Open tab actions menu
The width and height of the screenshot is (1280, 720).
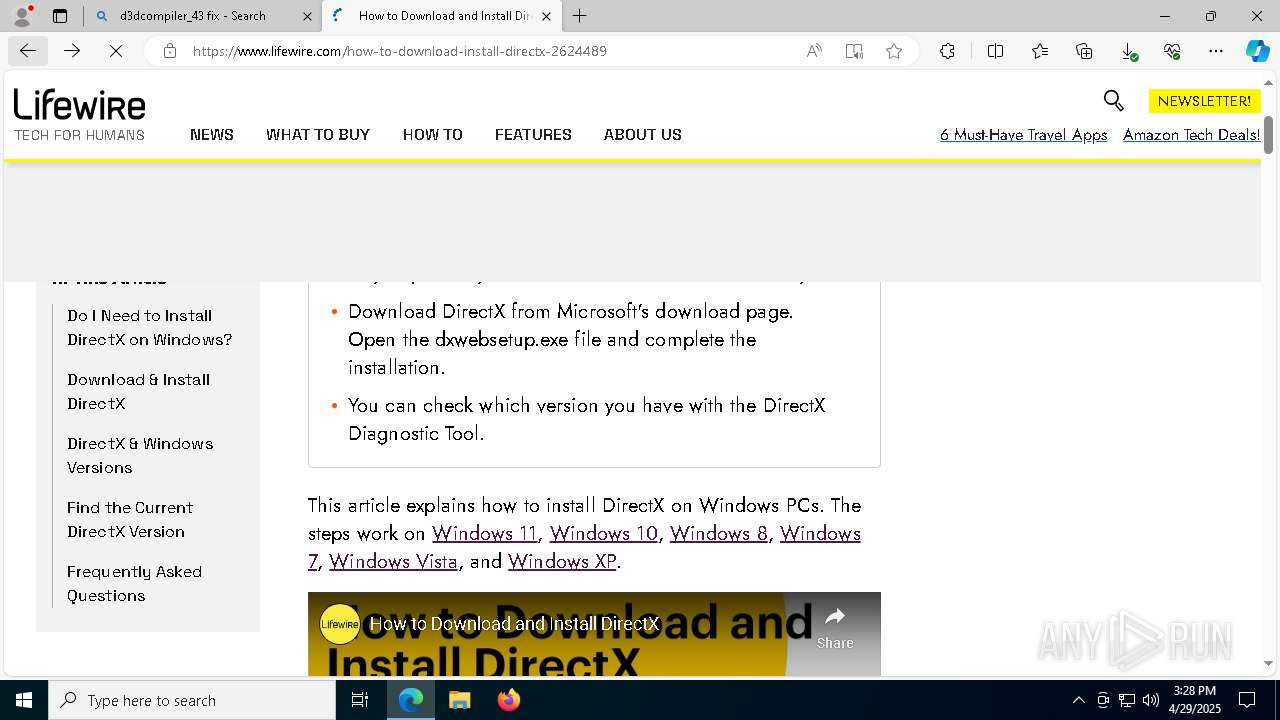click(x=60, y=16)
